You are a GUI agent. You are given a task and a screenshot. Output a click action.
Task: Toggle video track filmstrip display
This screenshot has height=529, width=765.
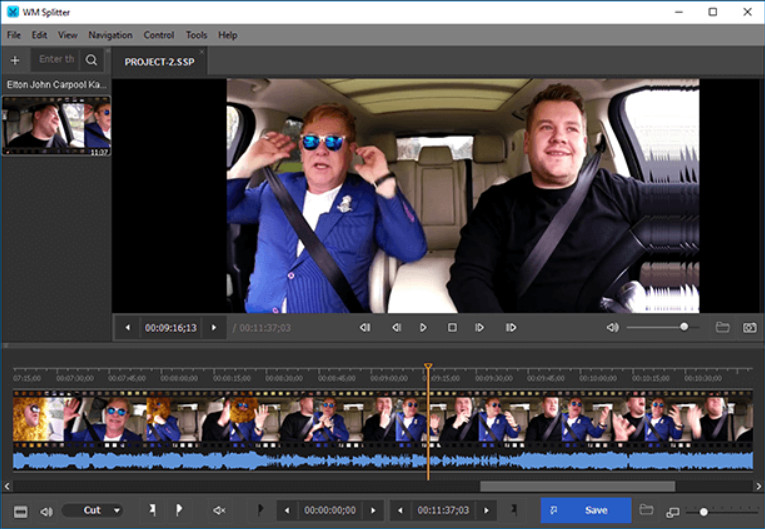tap(20, 511)
